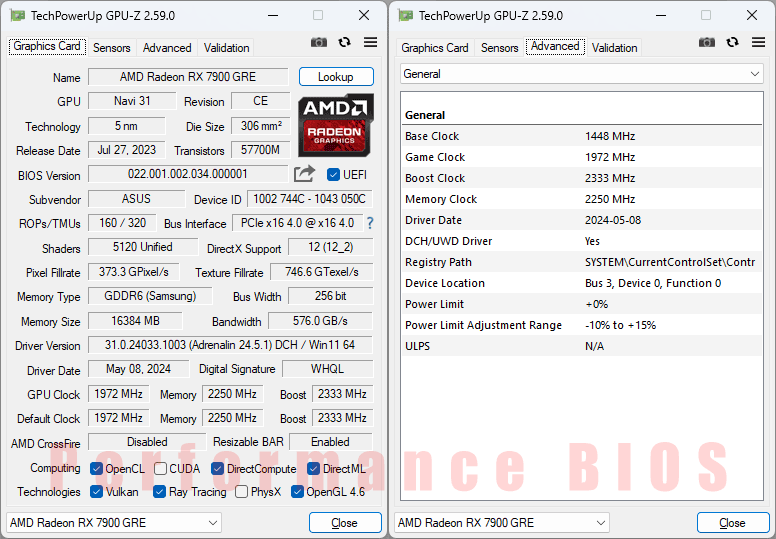This screenshot has height=539, width=776.
Task: Expand the General category dropdown
Action: click(x=582, y=74)
